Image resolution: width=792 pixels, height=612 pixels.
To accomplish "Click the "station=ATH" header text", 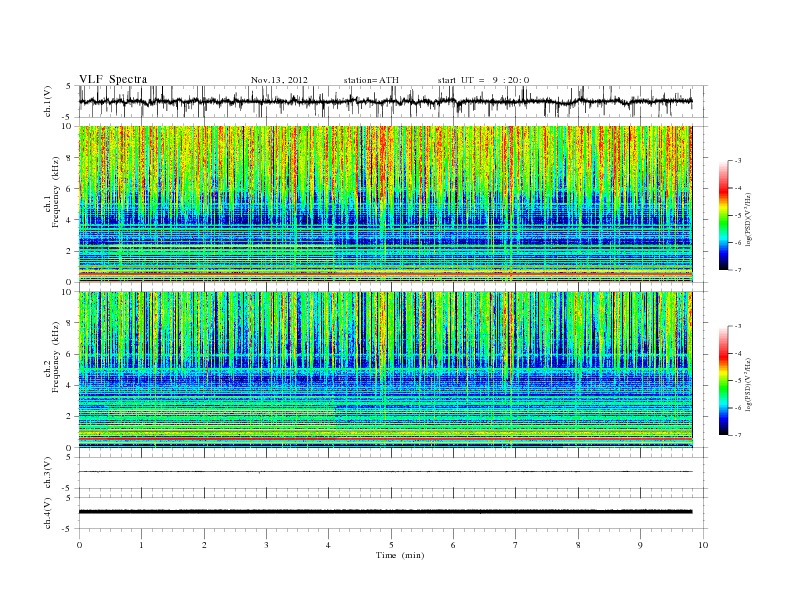I will pos(371,80).
